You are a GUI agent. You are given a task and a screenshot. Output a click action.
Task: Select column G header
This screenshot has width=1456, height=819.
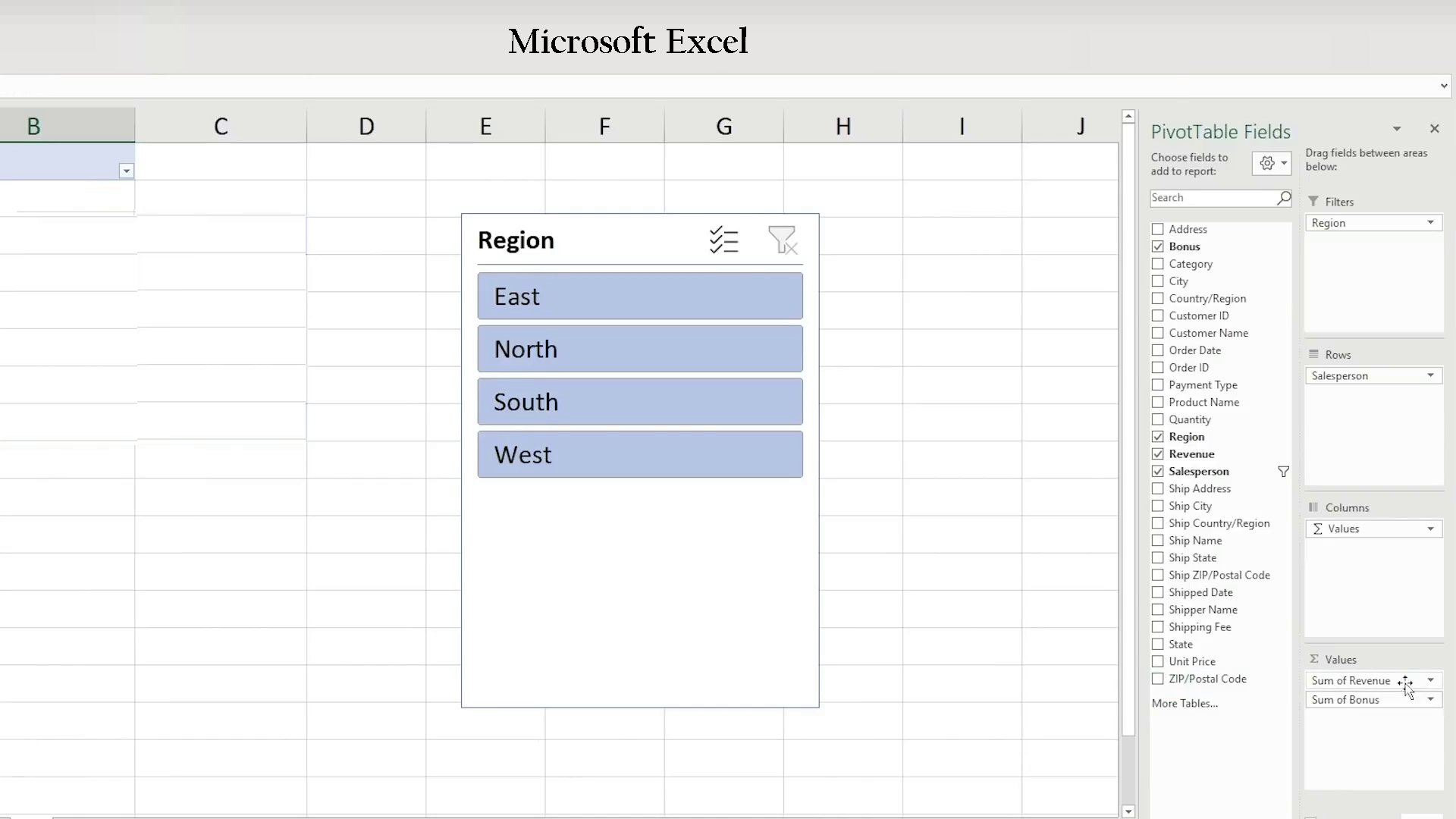(724, 126)
